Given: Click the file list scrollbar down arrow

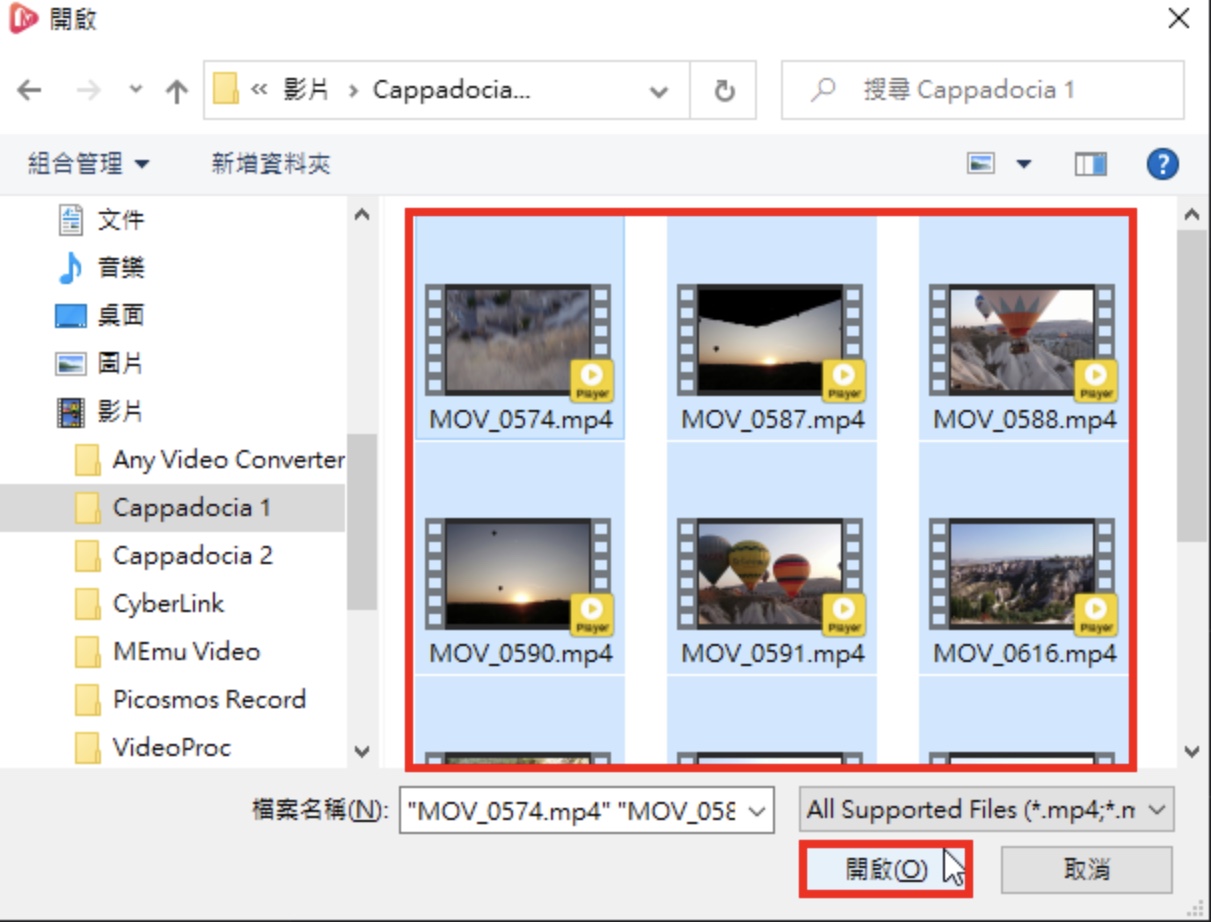Looking at the screenshot, I should [x=1191, y=751].
